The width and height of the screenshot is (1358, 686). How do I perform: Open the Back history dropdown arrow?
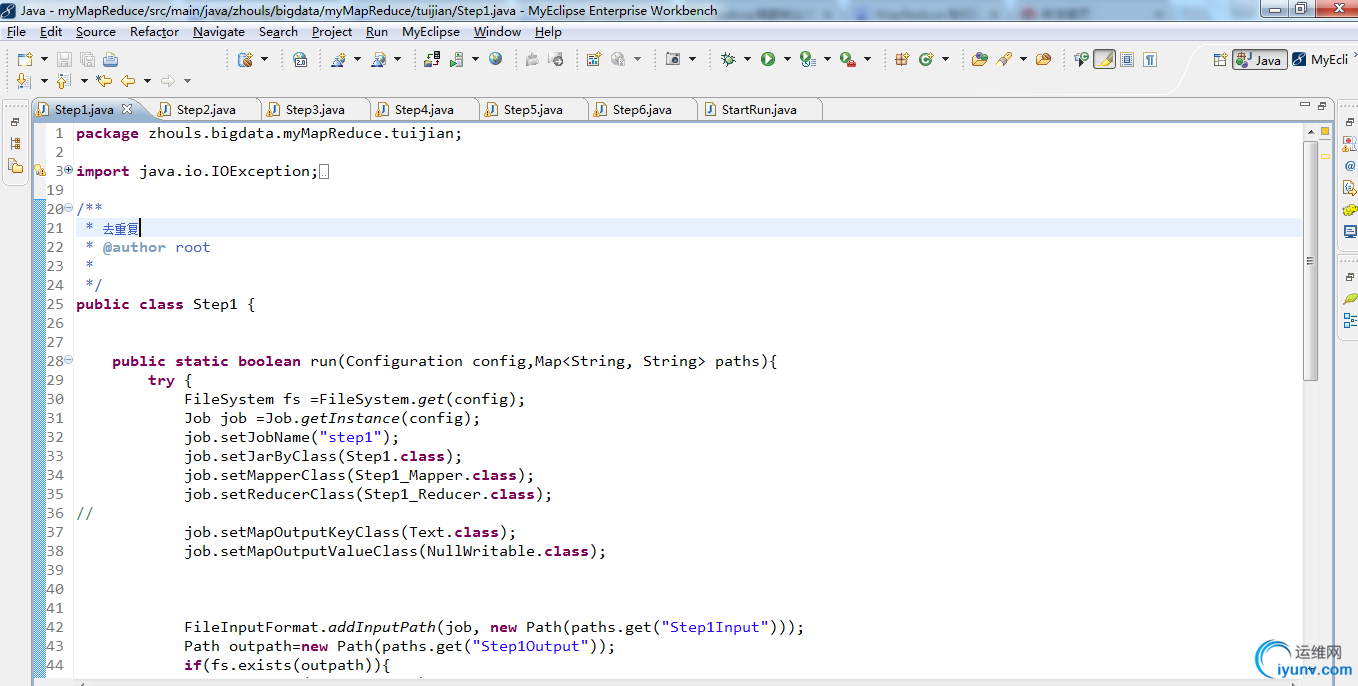pos(147,81)
